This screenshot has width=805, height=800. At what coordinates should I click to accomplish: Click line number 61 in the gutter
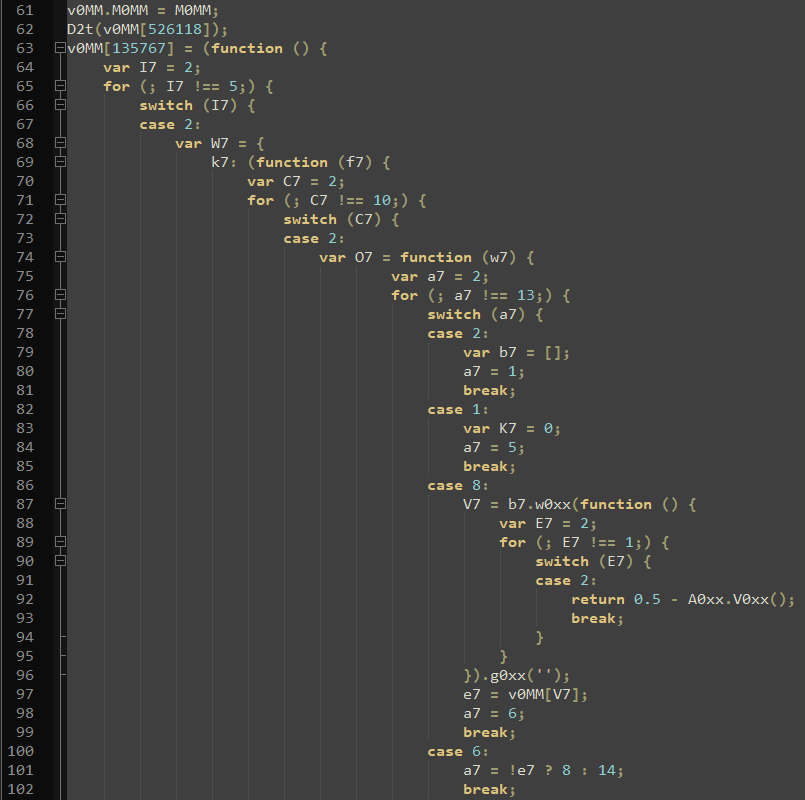(x=26, y=10)
